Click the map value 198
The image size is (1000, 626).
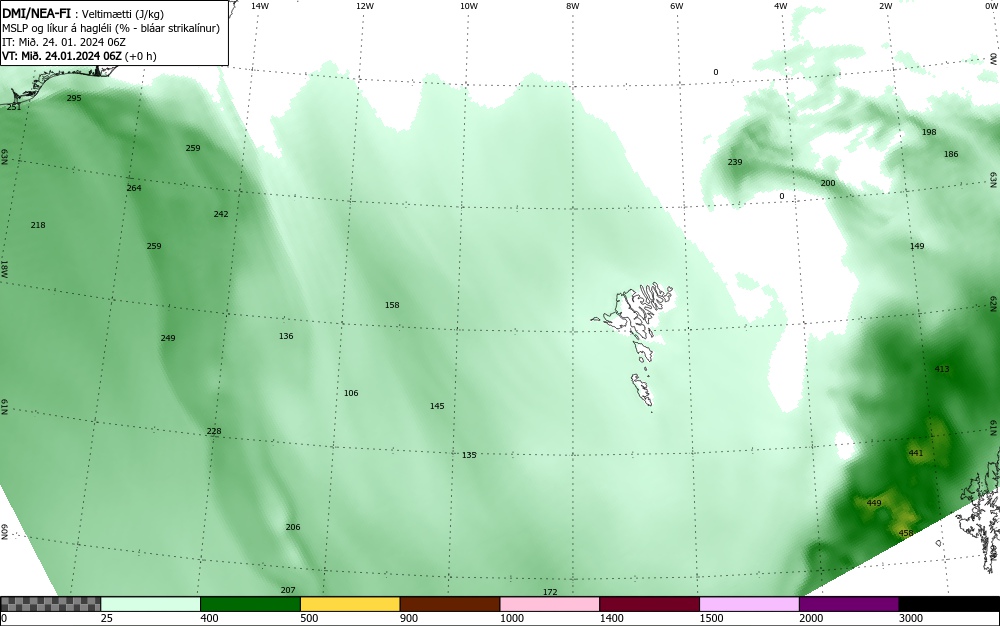tap(929, 133)
